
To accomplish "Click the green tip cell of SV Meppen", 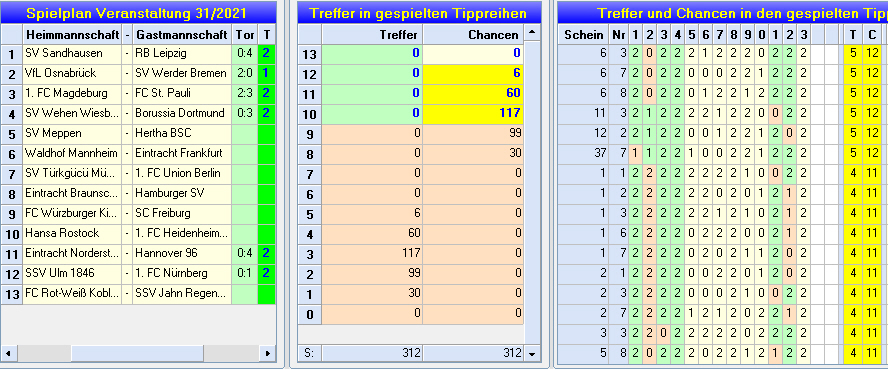I will [x=266, y=134].
